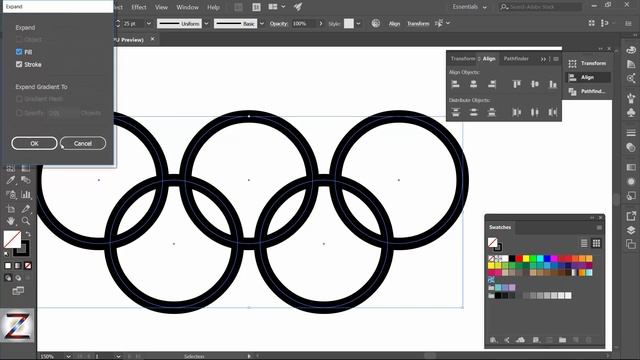Switch Swatches panel to thumbnail view
The image size is (640, 360).
point(596,243)
